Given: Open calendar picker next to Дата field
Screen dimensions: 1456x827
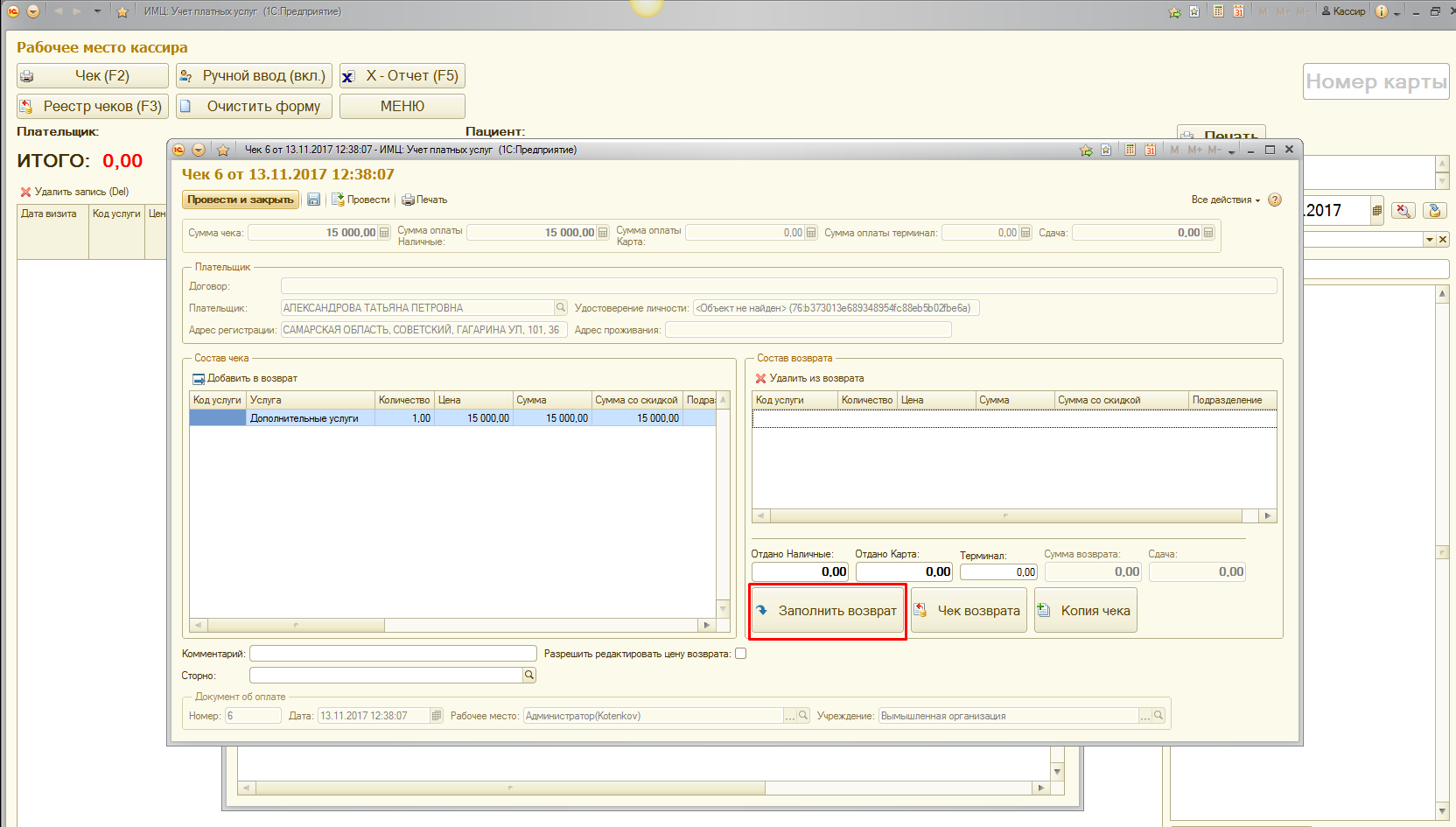Looking at the screenshot, I should pos(437,716).
